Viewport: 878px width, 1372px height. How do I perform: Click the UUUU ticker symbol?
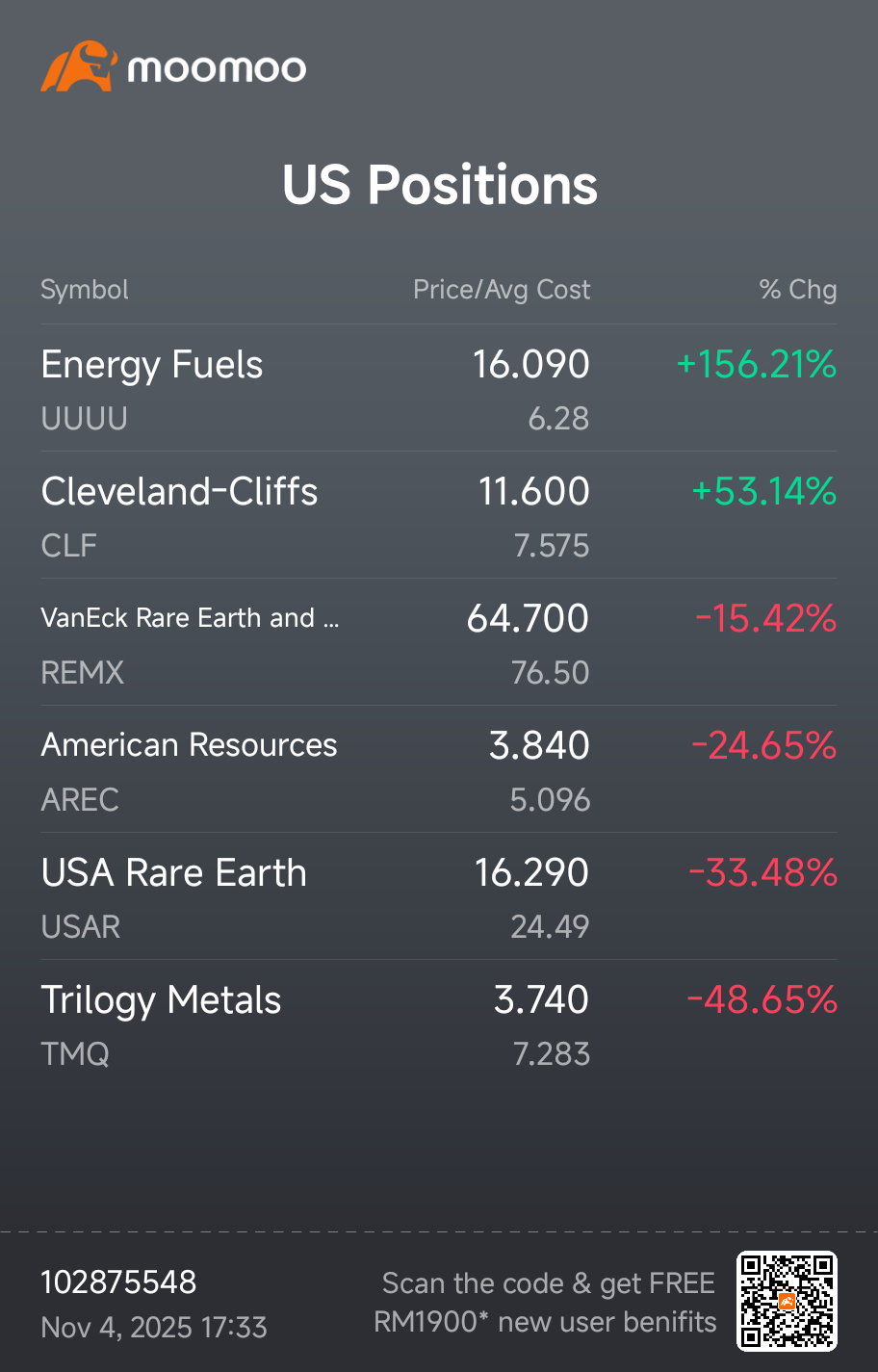85,419
